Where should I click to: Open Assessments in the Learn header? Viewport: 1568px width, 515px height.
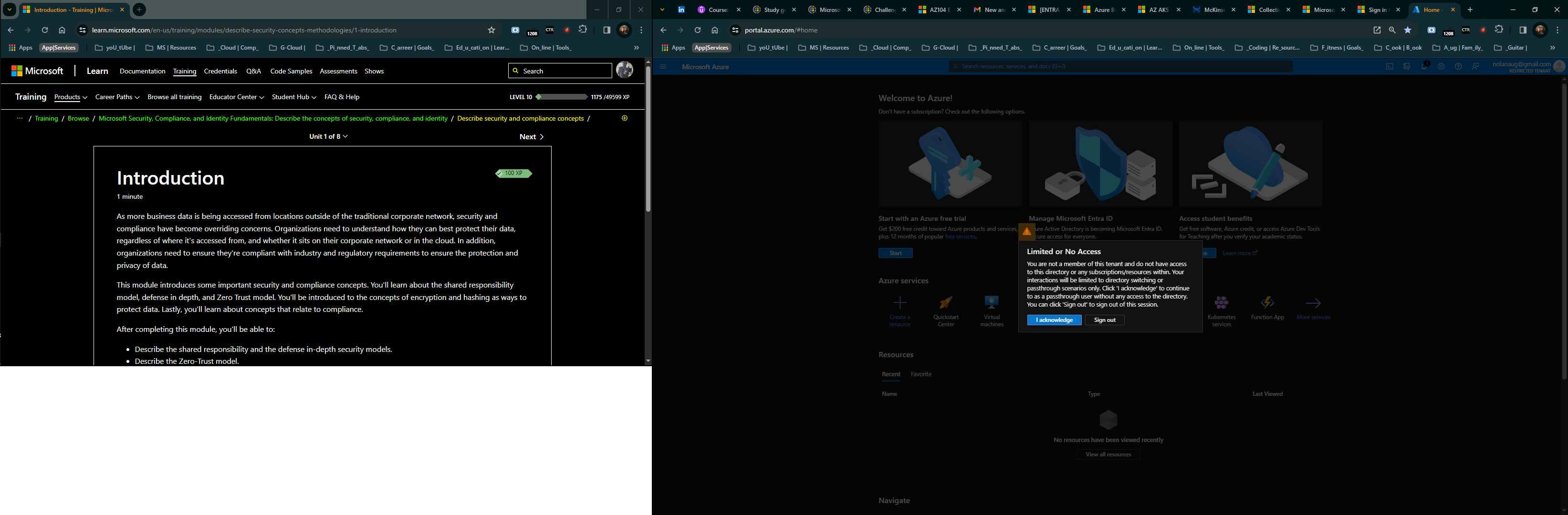point(338,71)
